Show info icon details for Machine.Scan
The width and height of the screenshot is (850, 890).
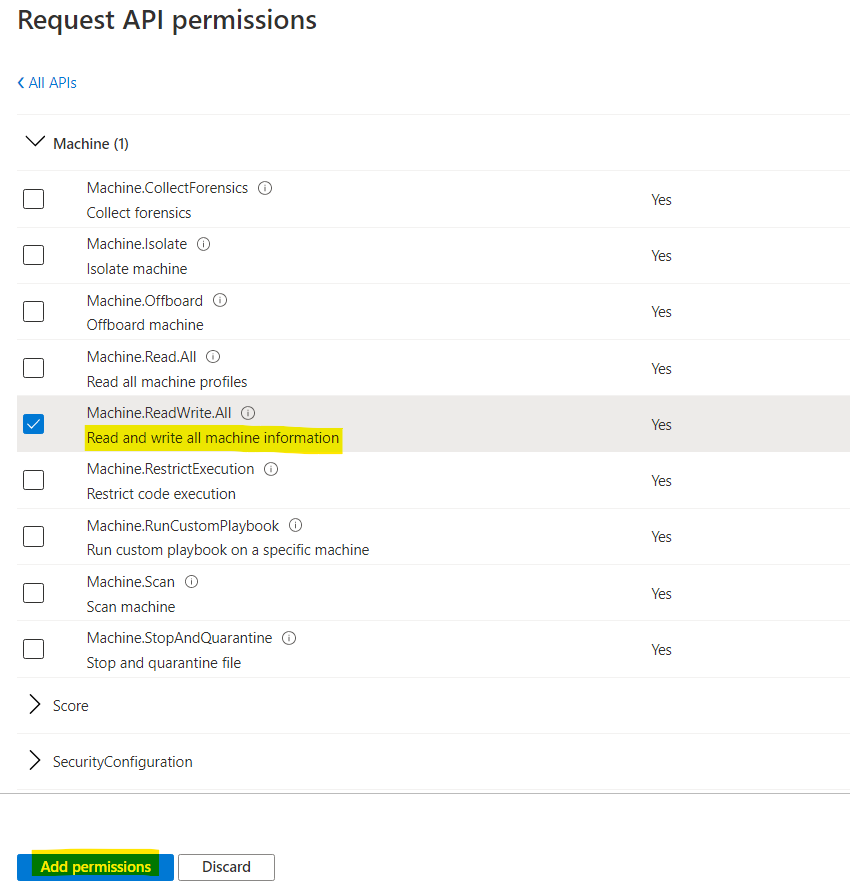click(191, 582)
